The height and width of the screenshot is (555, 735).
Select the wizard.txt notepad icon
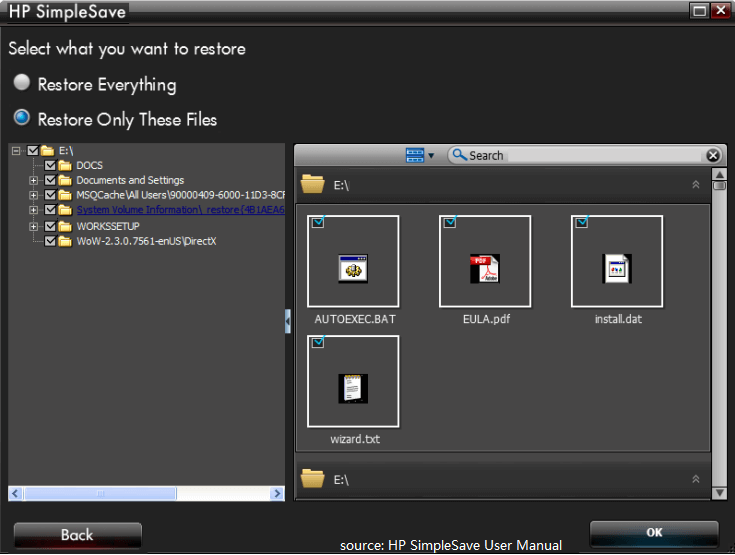pyautogui.click(x=353, y=389)
